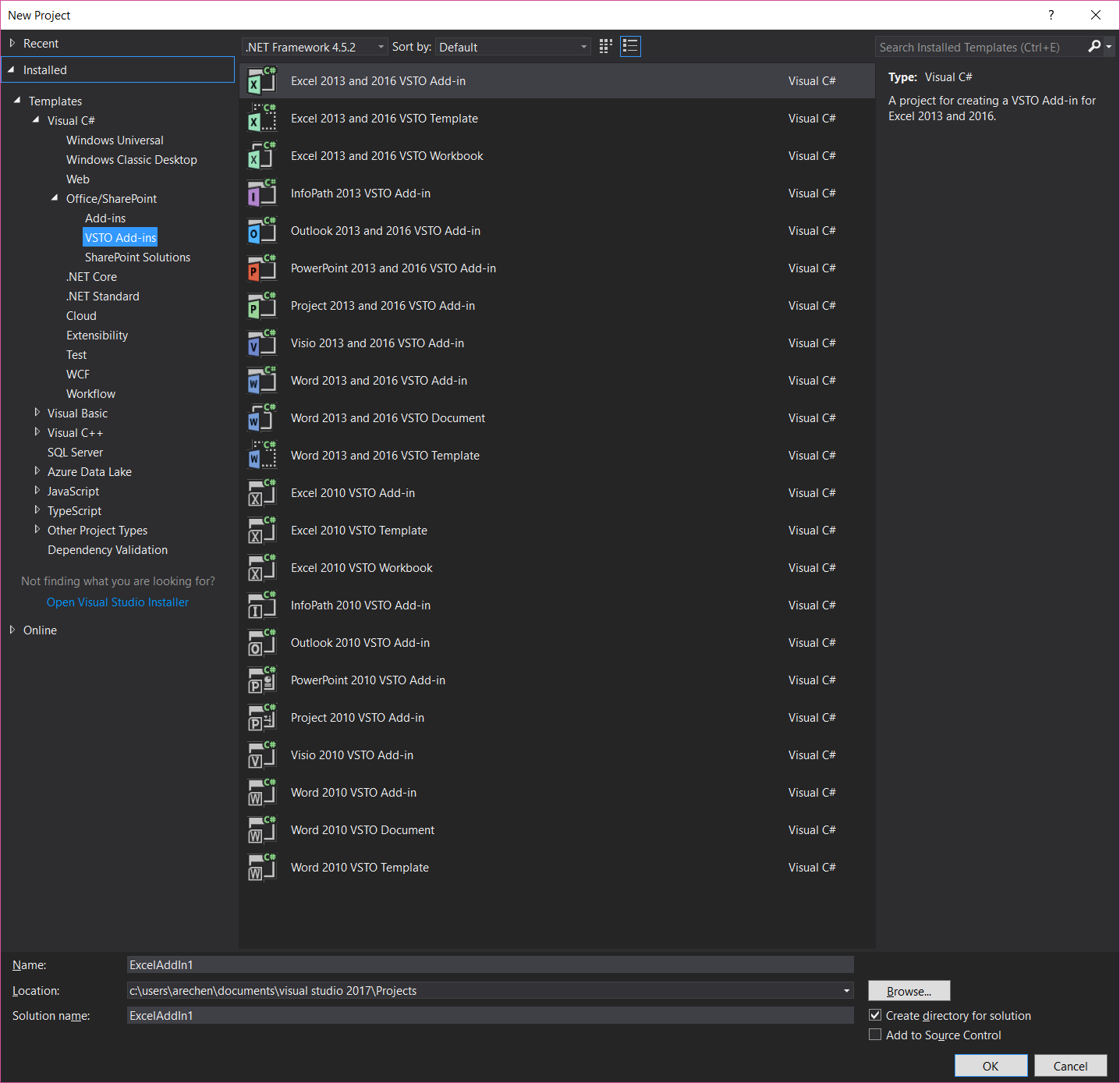Uncheck Create directory for solution
The width and height of the screenshot is (1120, 1083).
coord(875,1015)
